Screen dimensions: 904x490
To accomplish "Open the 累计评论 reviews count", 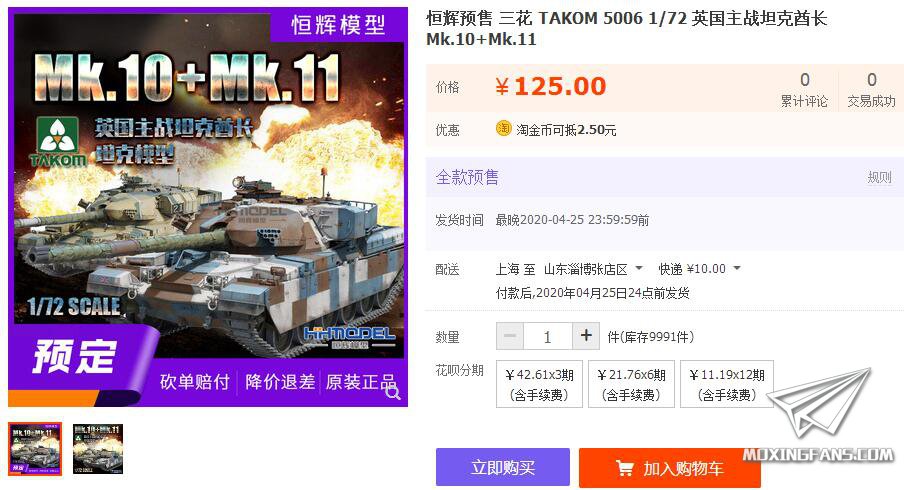I will [x=804, y=90].
